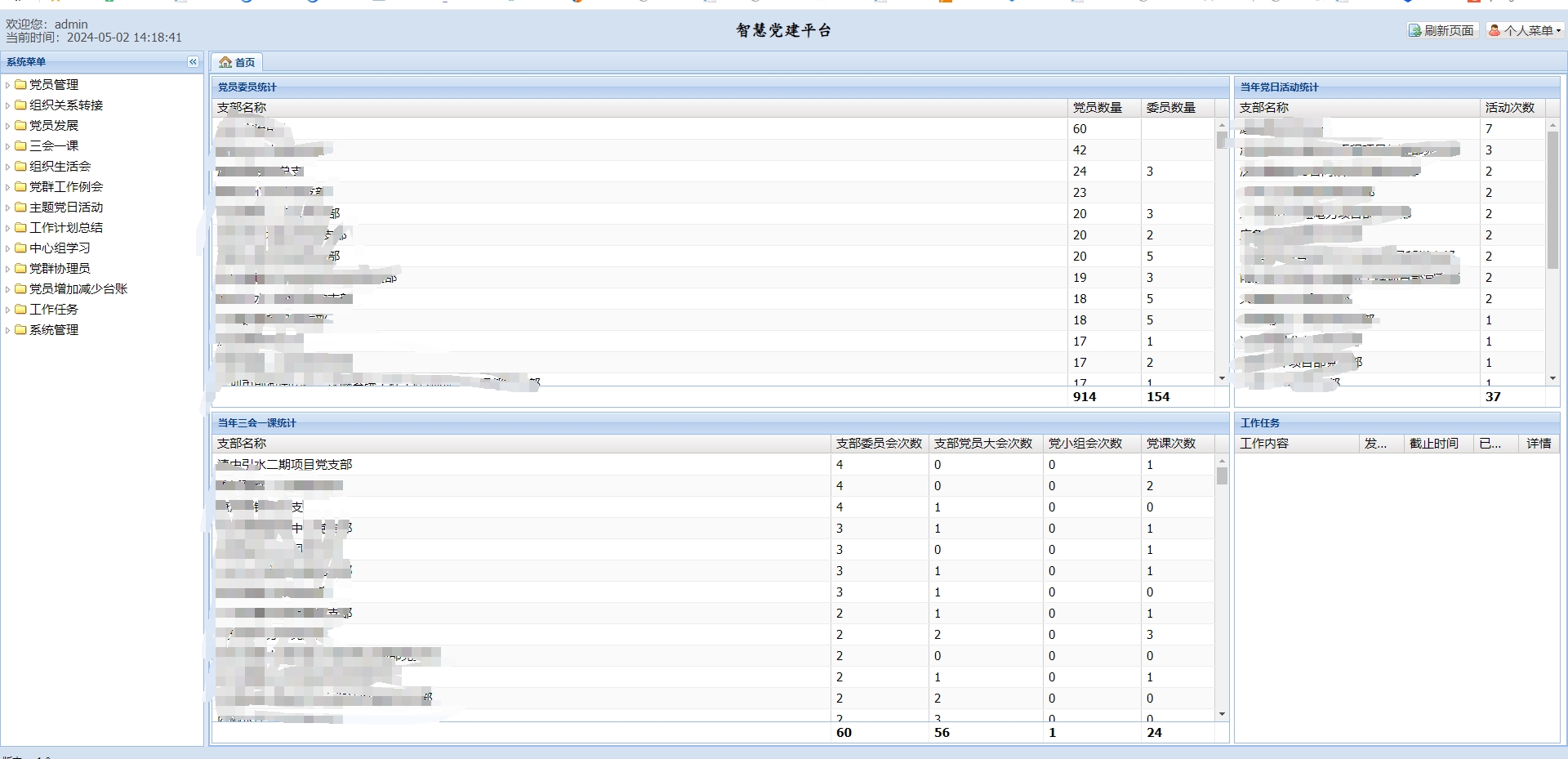This screenshot has width=1568, height=759.
Task: Click the 党员委员统计 panel title
Action: (247, 87)
